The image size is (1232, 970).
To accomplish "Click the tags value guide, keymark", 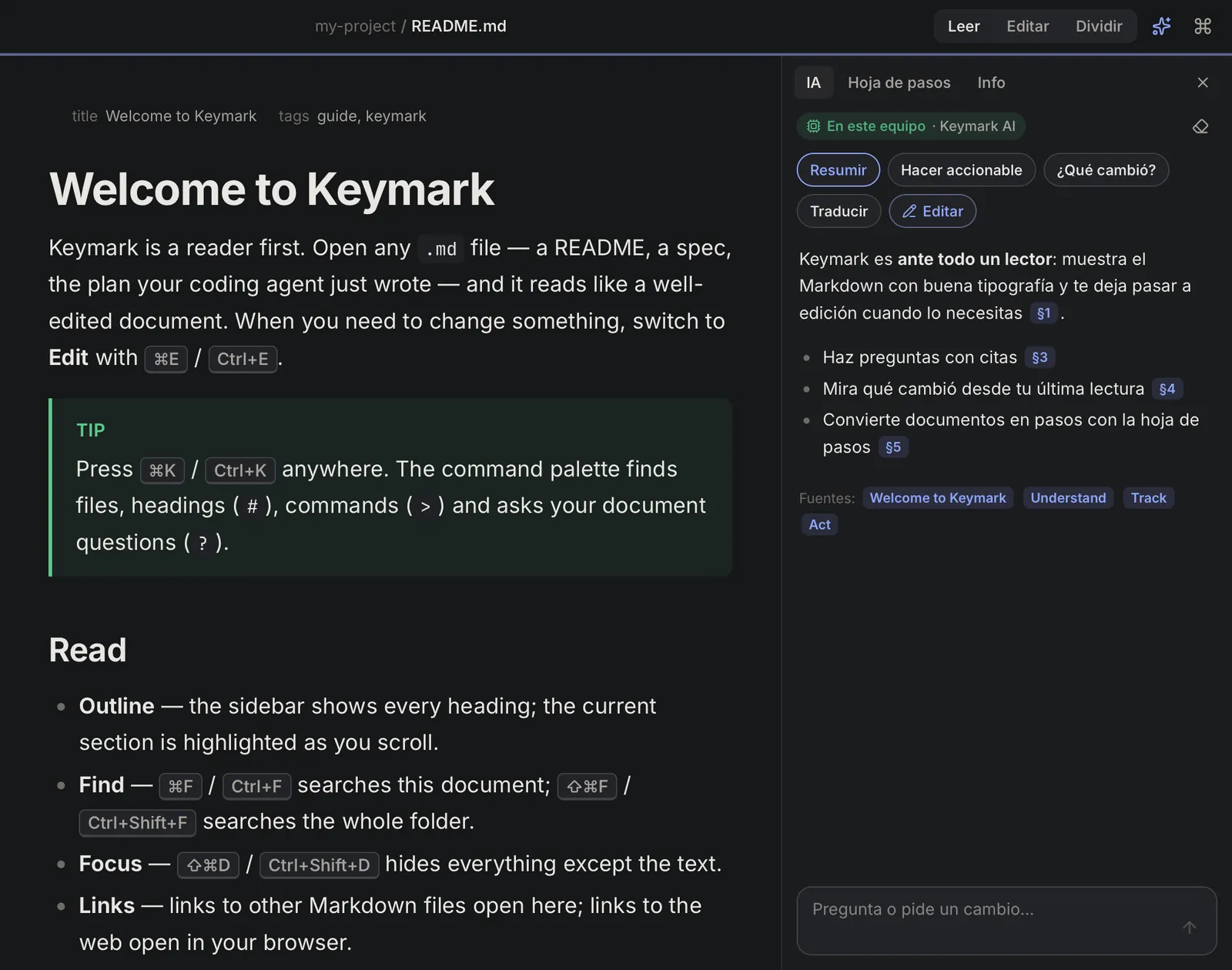I will [372, 116].
